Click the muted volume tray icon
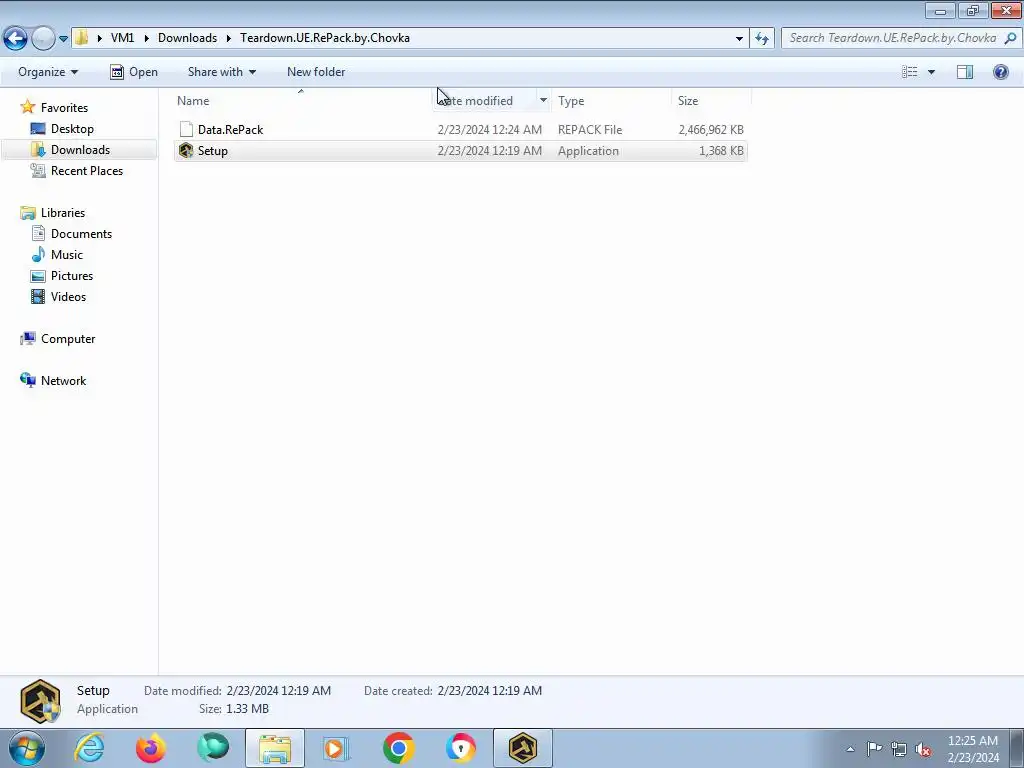This screenshot has width=1024, height=768. (923, 749)
